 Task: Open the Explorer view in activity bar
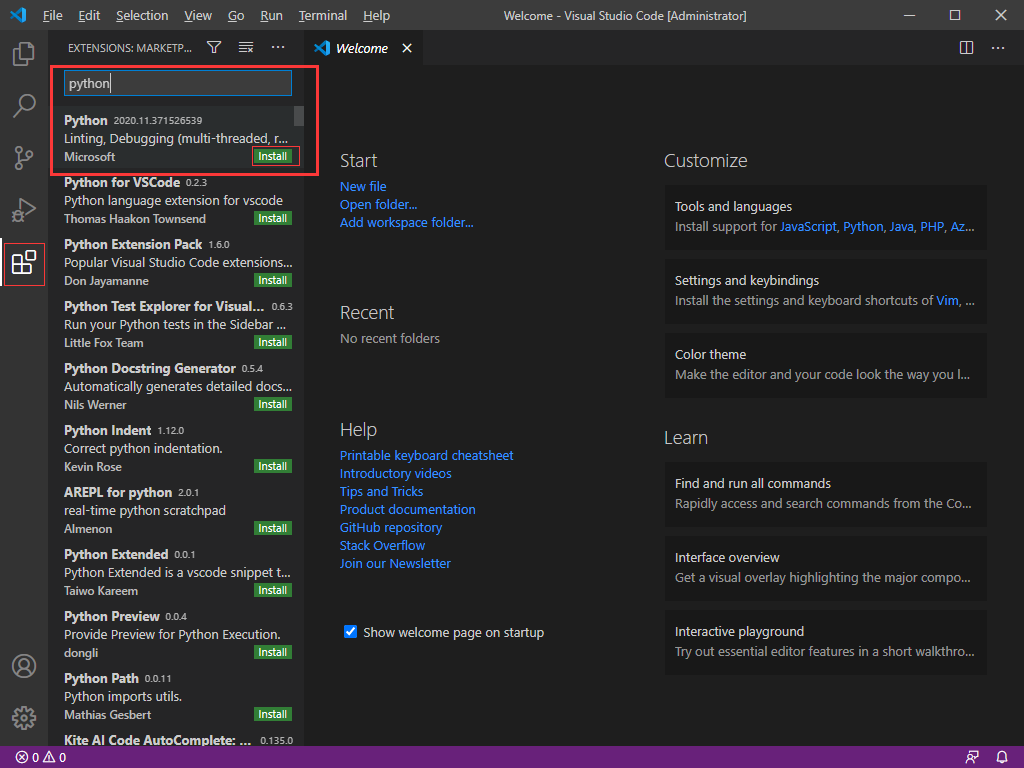pyautogui.click(x=24, y=54)
